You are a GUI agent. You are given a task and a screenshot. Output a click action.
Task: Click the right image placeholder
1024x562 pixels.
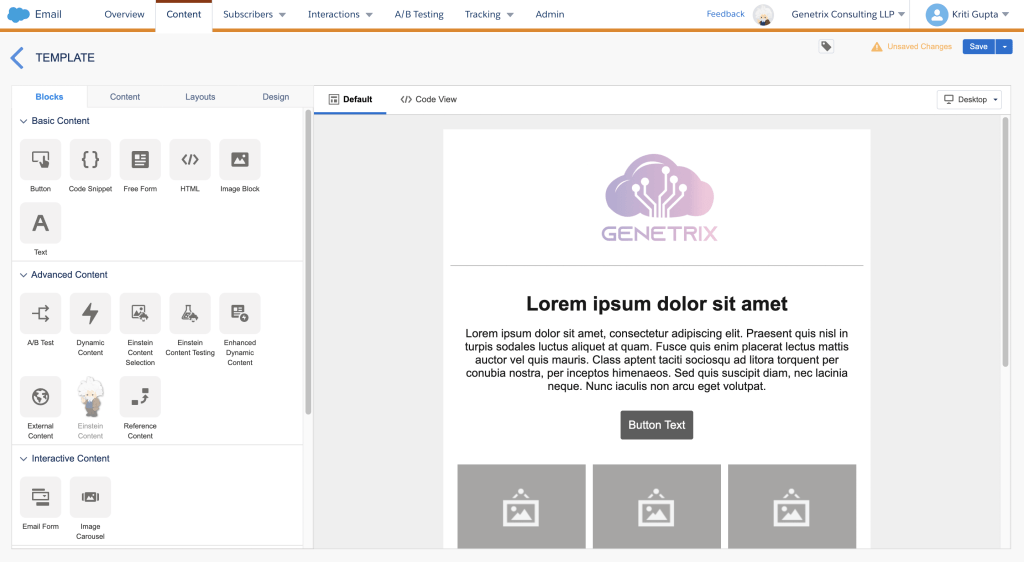792,507
